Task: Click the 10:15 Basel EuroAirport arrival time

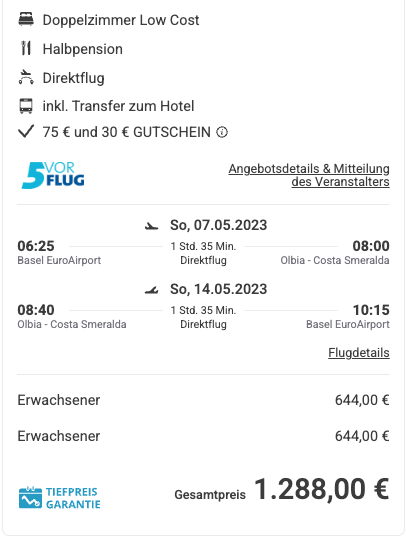Action: [x=371, y=310]
